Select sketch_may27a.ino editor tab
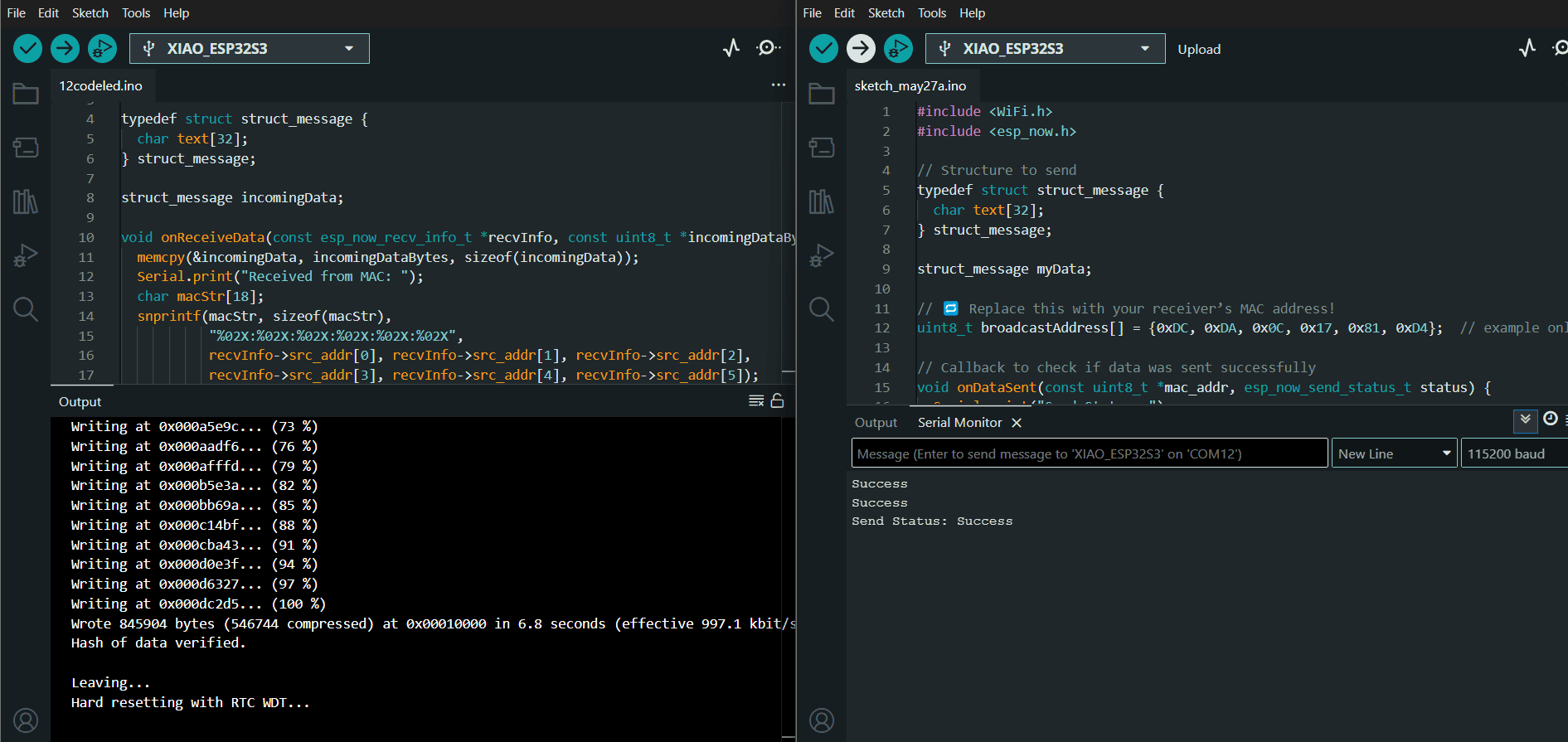1568x742 pixels. click(x=910, y=86)
